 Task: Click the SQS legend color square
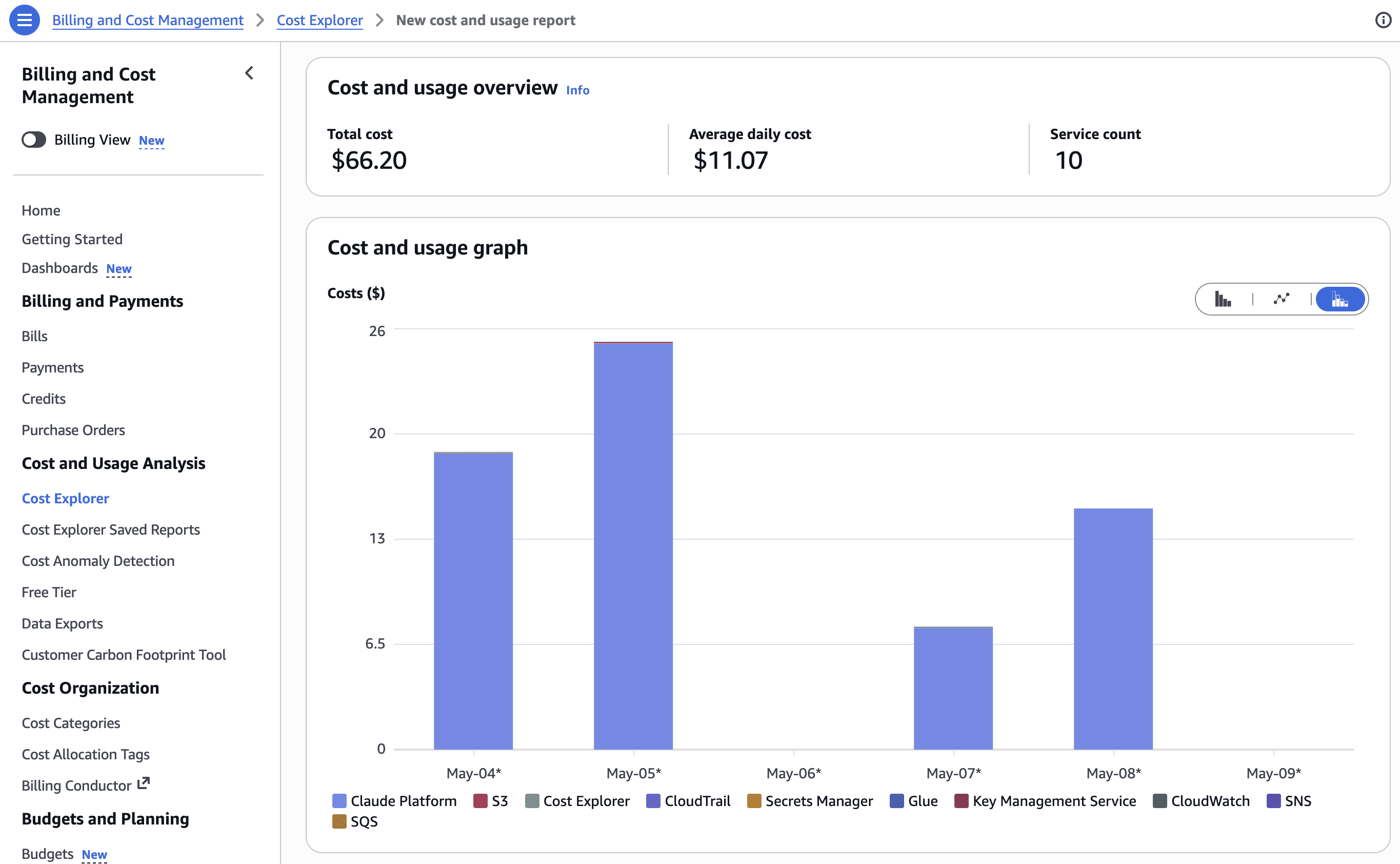pyautogui.click(x=339, y=821)
